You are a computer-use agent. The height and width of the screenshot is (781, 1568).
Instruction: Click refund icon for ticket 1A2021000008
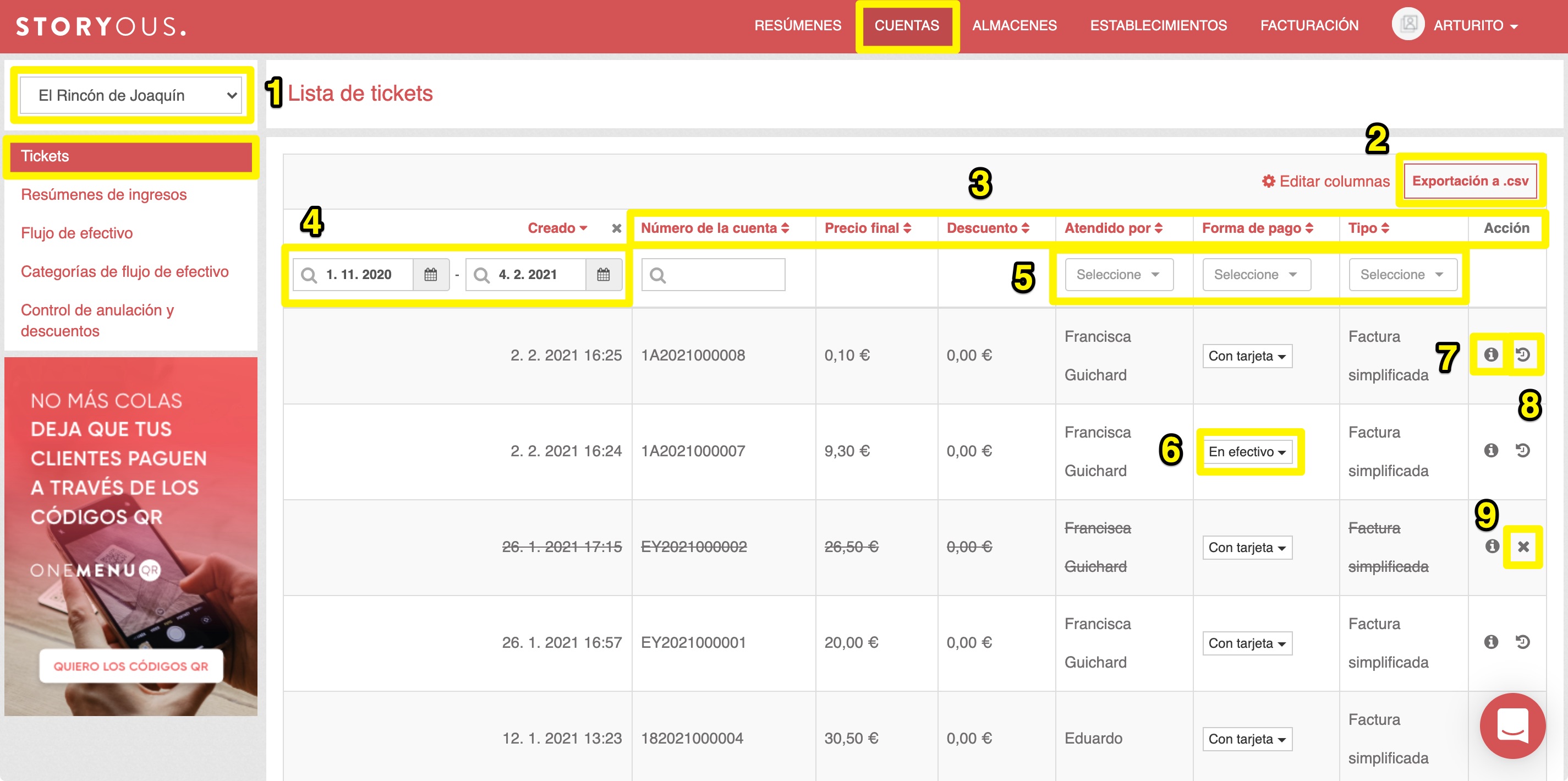tap(1523, 354)
